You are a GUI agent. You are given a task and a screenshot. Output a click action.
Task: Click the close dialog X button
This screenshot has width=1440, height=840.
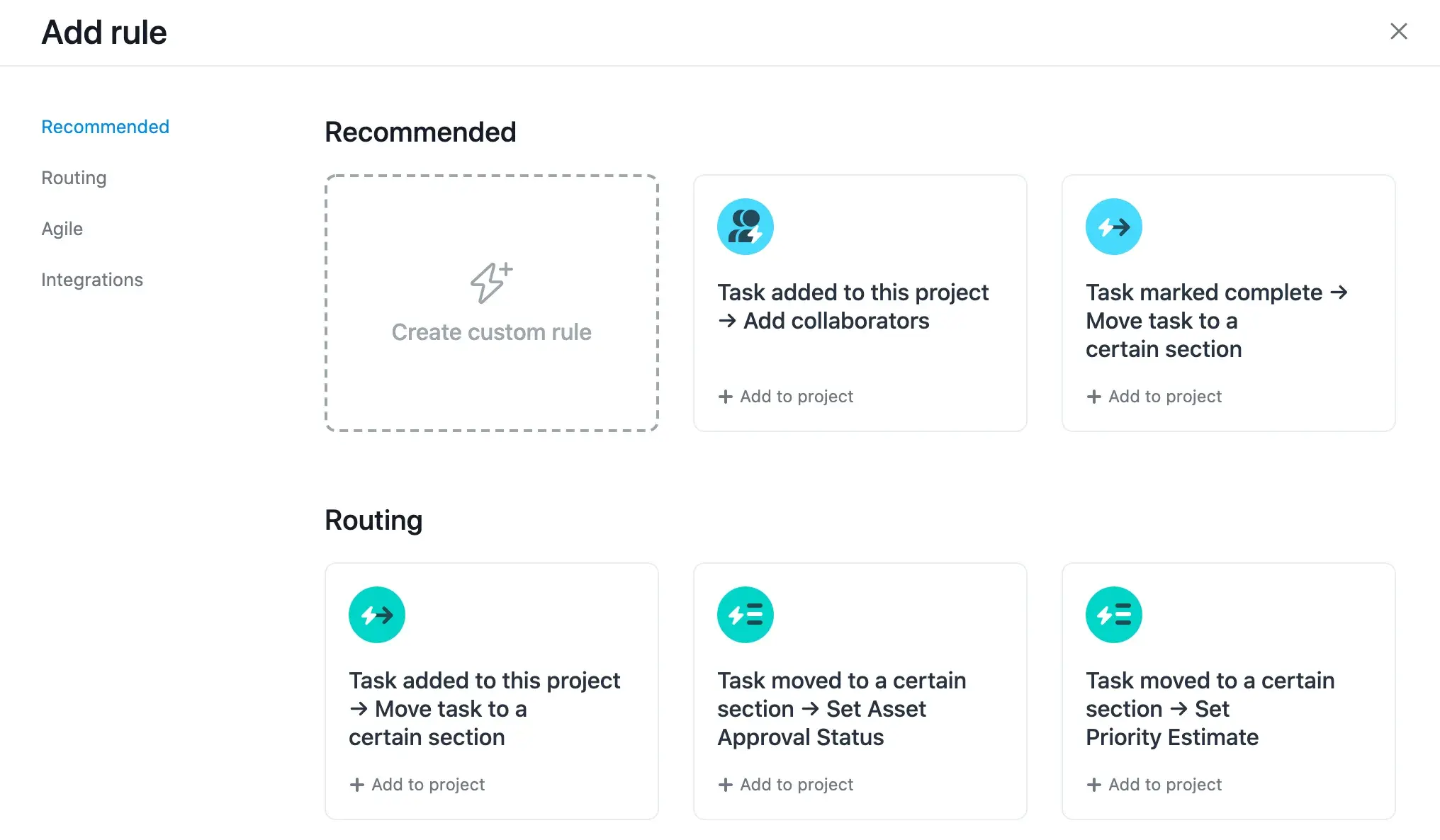click(1399, 30)
